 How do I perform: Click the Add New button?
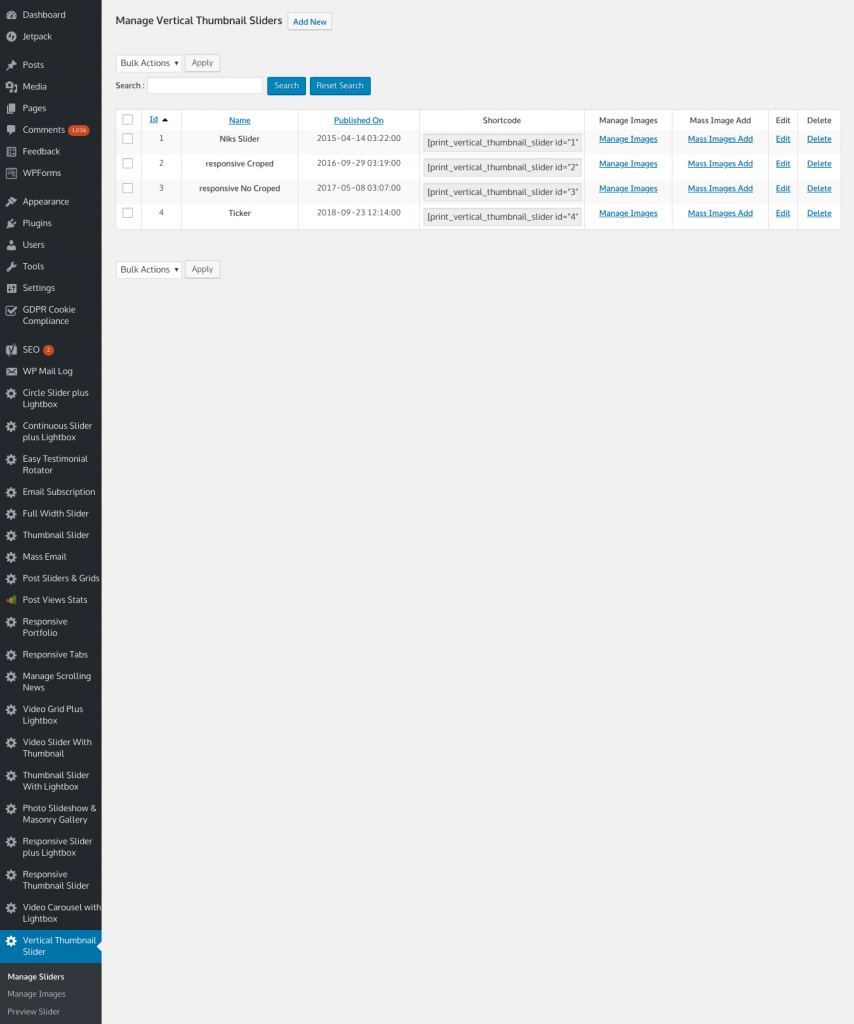[x=309, y=20]
